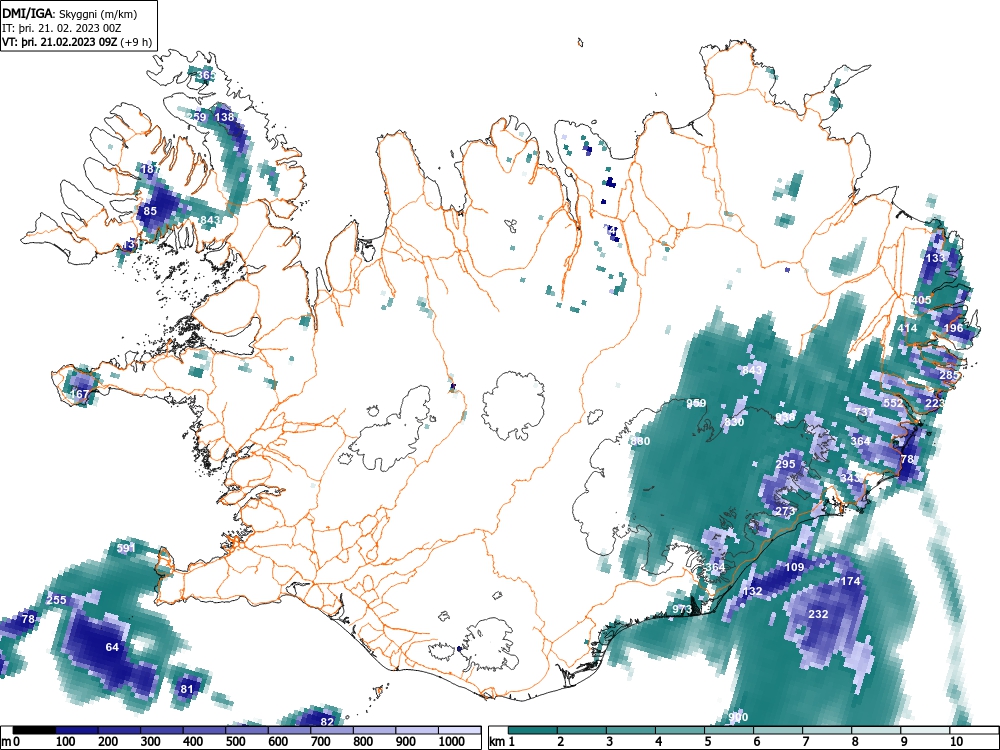
Task: Click the value 259 on the map
Action: tap(196, 117)
